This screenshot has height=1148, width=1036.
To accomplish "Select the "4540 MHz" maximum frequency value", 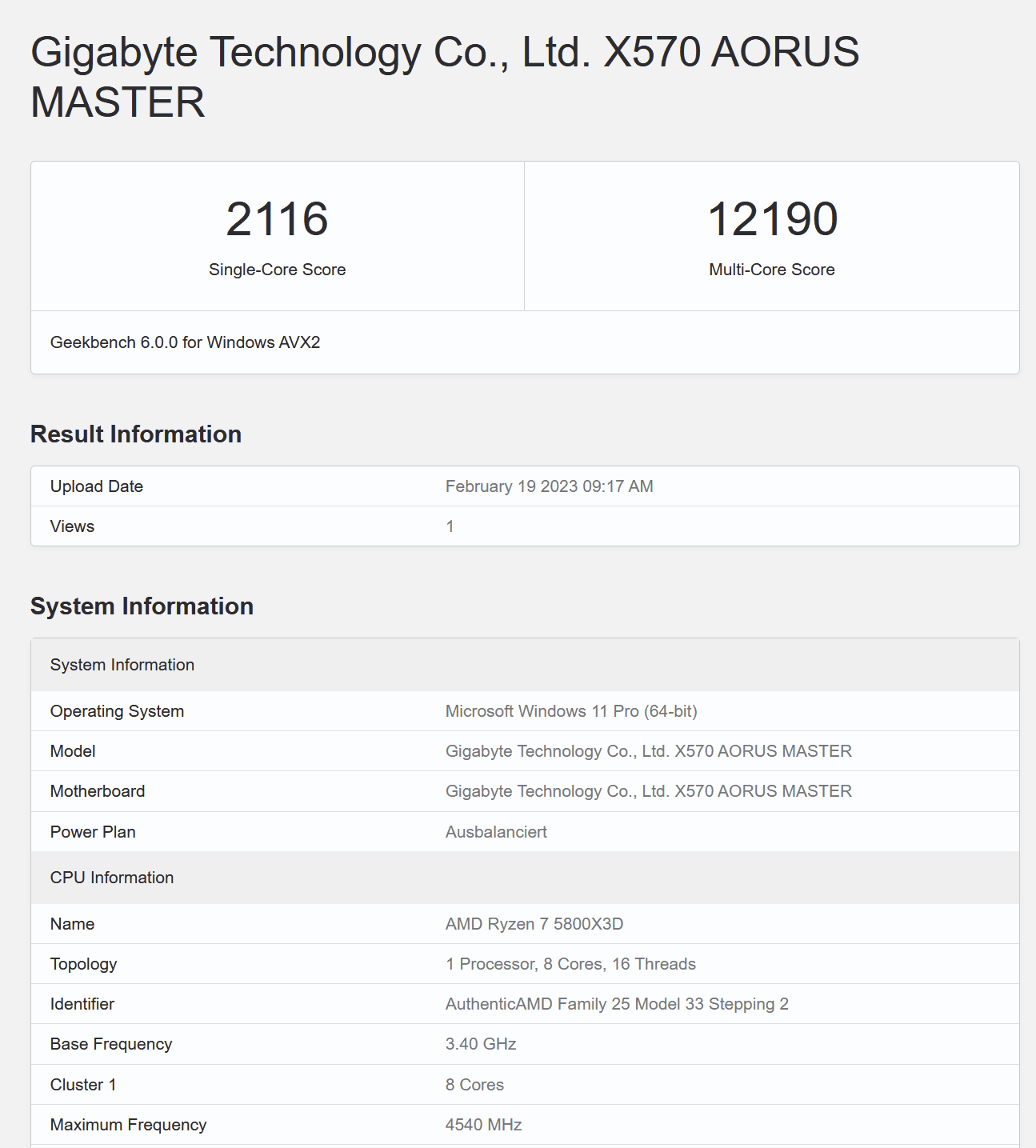I will (x=483, y=1125).
